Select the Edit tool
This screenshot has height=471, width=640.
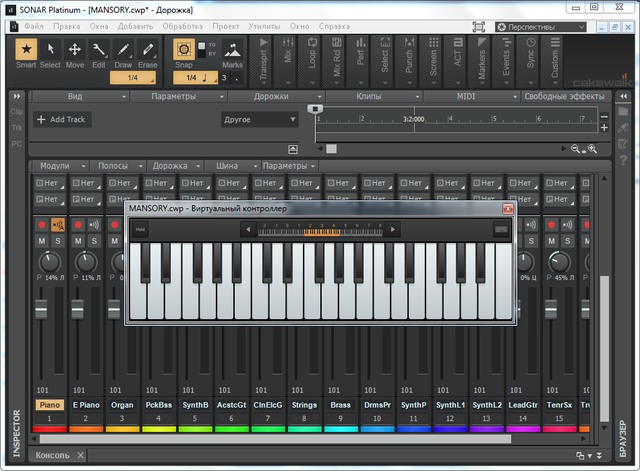point(99,51)
